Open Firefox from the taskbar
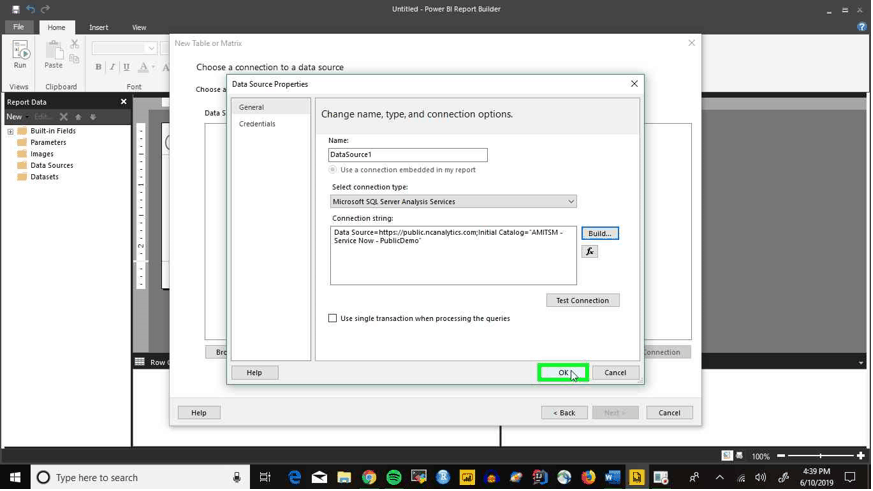 point(588,478)
